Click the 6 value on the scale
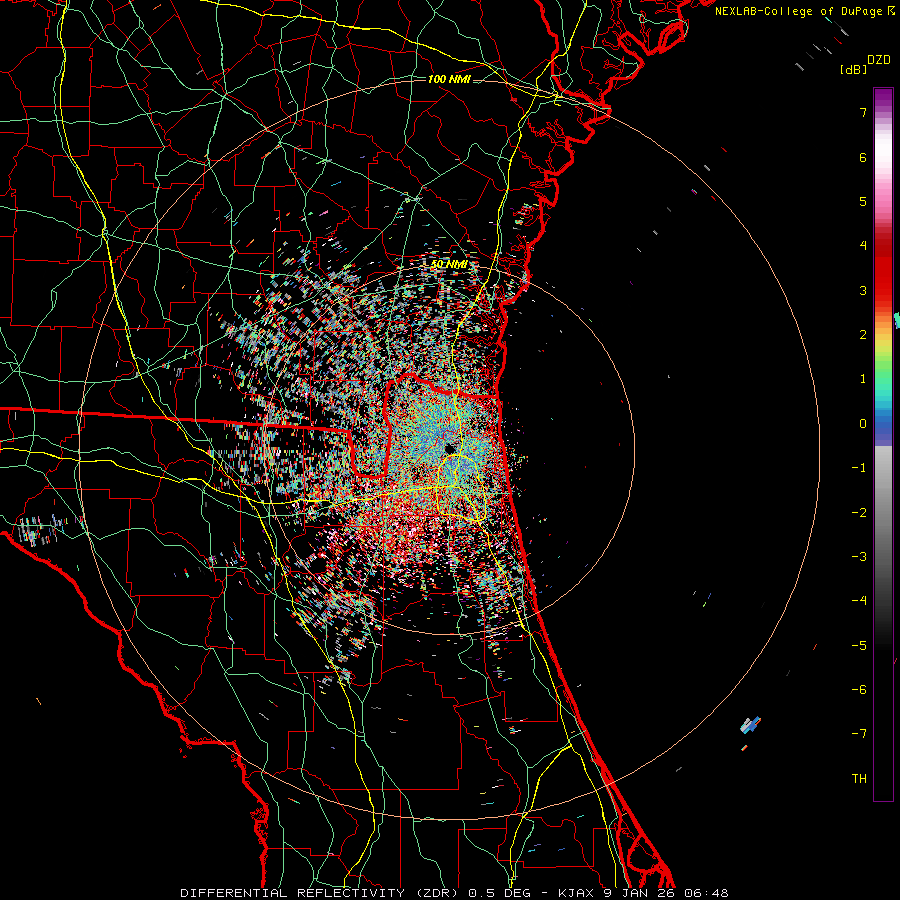This screenshot has height=900, width=900. pyautogui.click(x=863, y=157)
